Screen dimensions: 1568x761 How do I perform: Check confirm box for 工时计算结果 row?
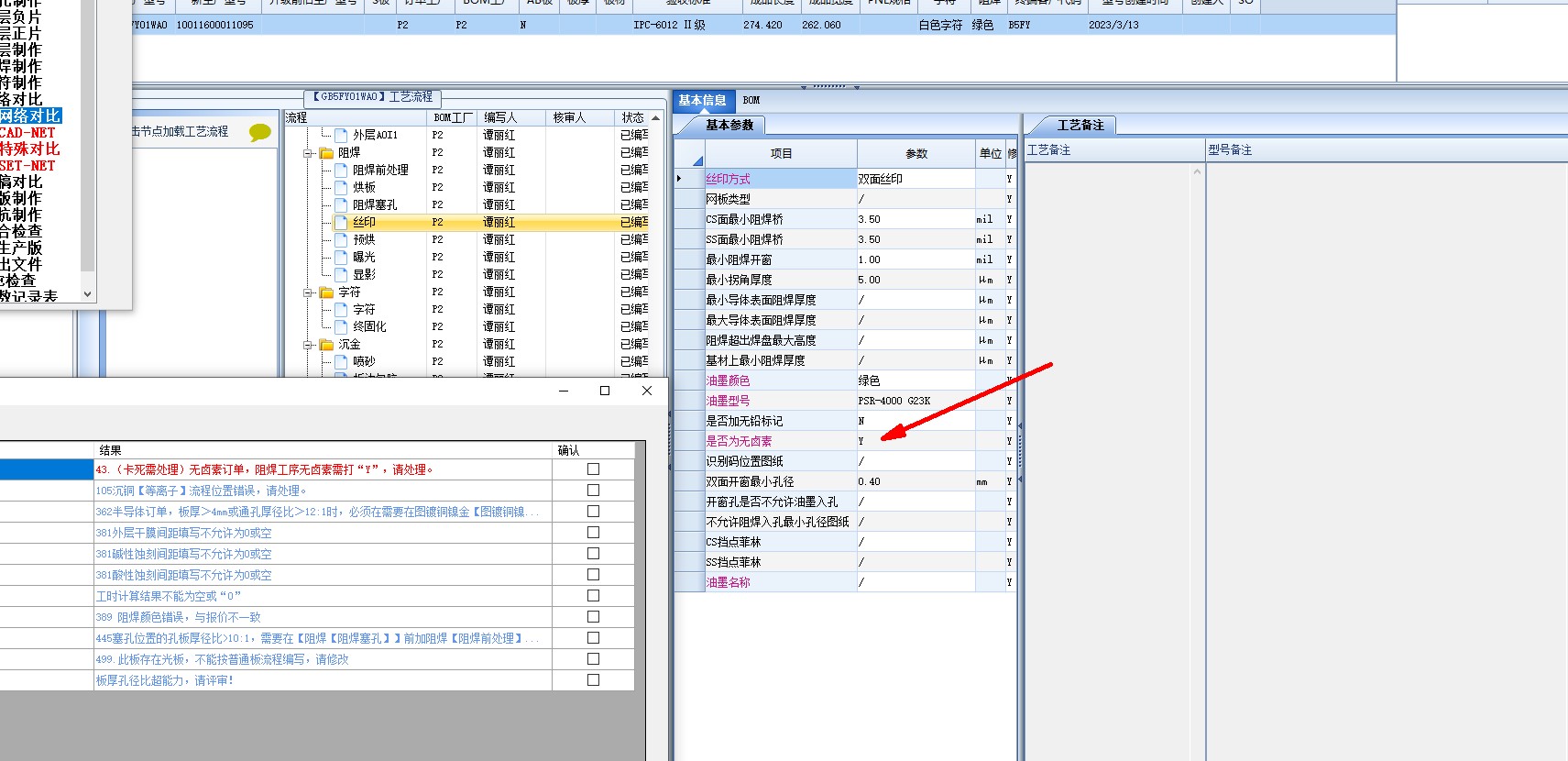click(593, 595)
